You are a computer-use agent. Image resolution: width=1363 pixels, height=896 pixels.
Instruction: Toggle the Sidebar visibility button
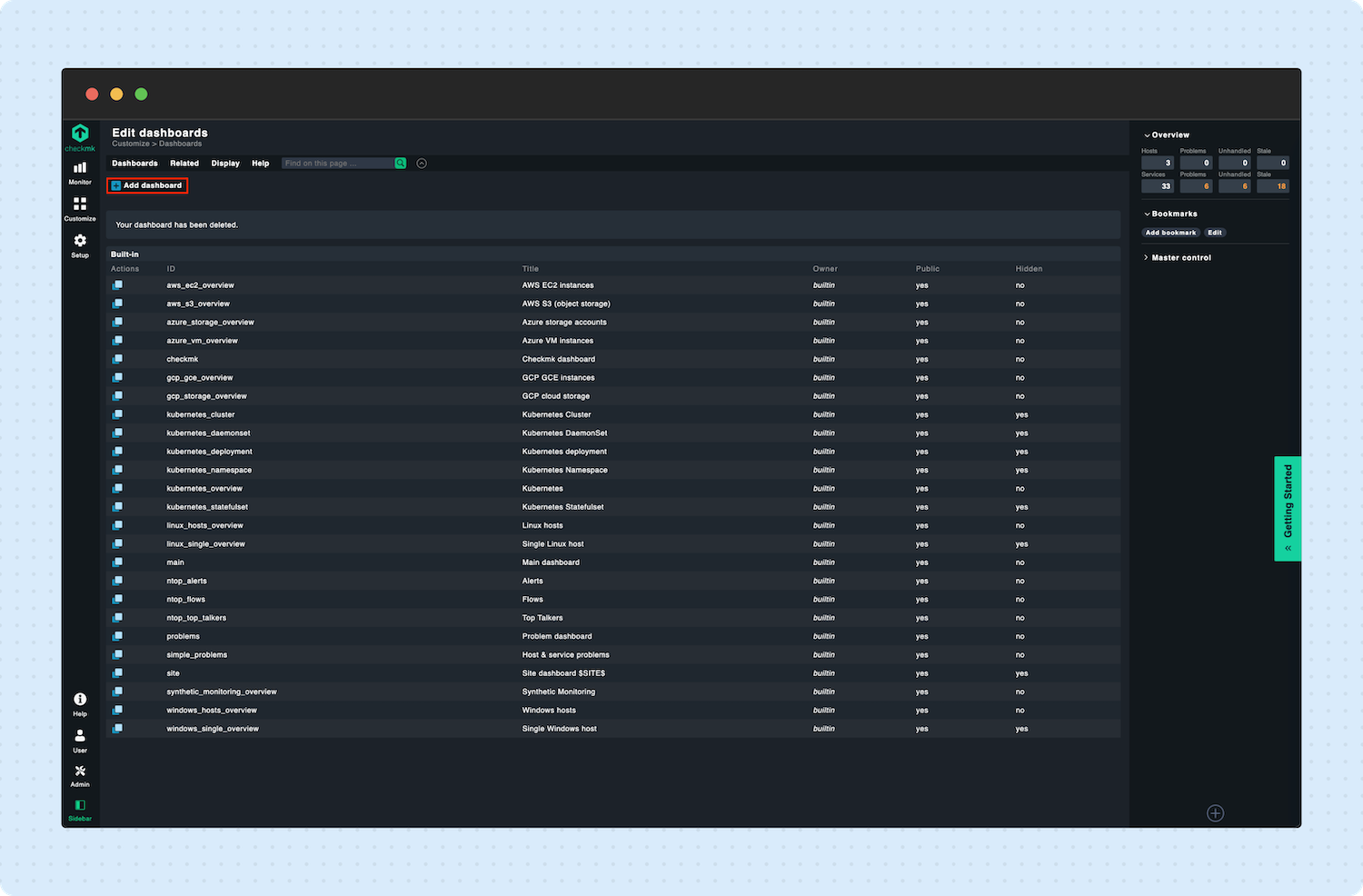(80, 811)
